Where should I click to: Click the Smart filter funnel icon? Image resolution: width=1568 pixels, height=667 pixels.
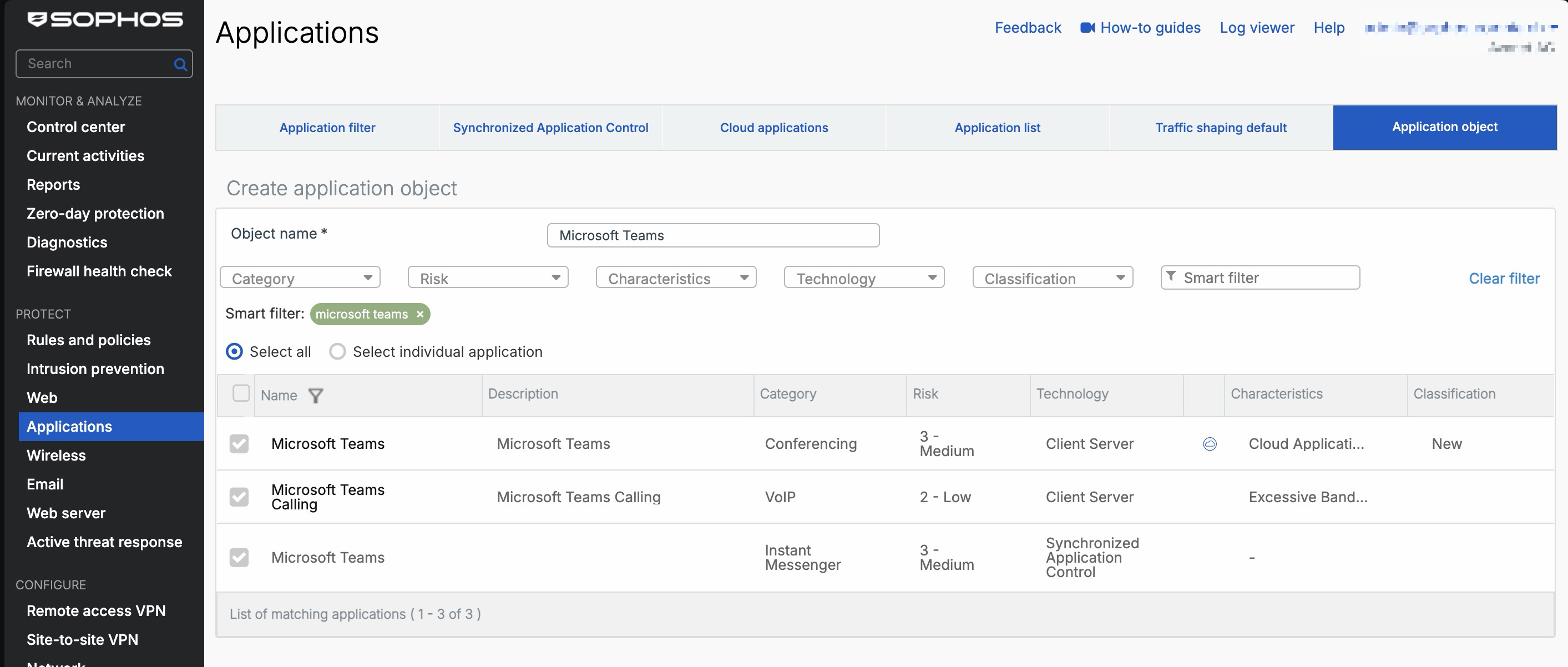click(1171, 276)
